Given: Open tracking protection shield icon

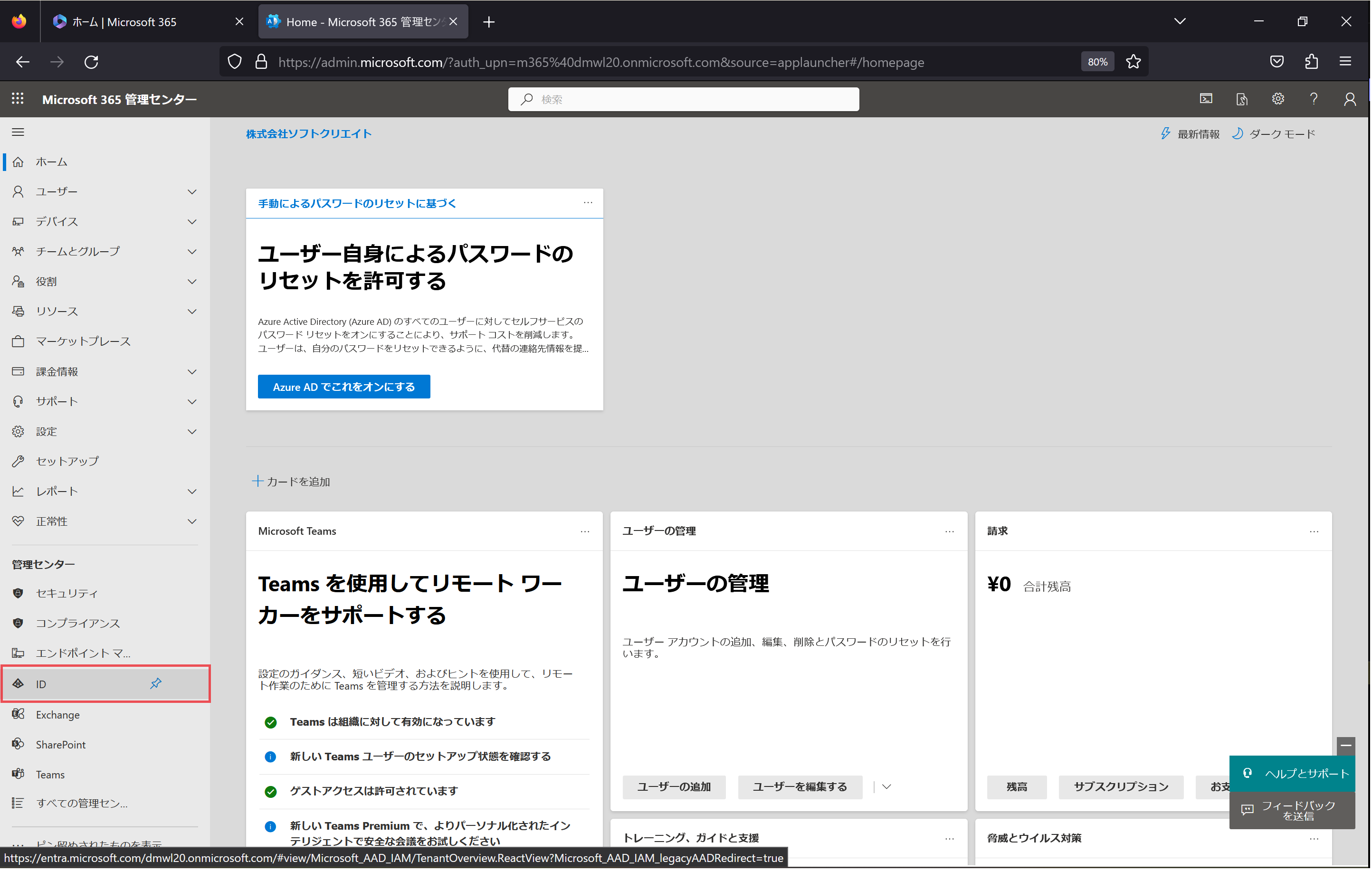Looking at the screenshot, I should [235, 62].
